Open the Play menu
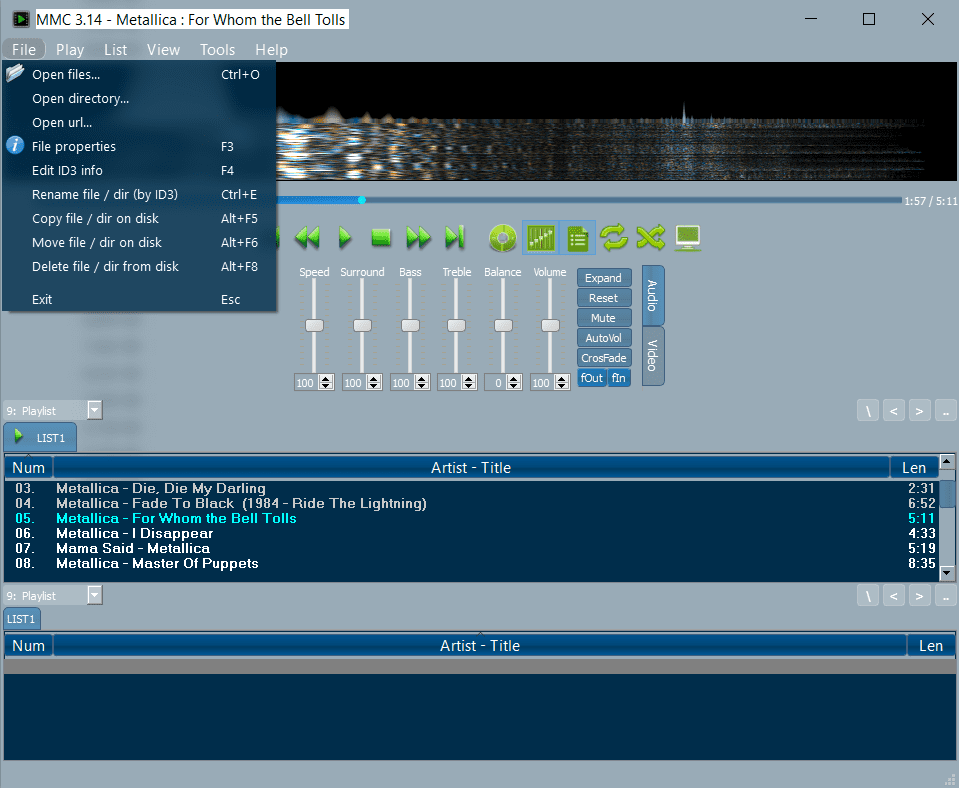Screen dimensions: 959x788 click(70, 50)
